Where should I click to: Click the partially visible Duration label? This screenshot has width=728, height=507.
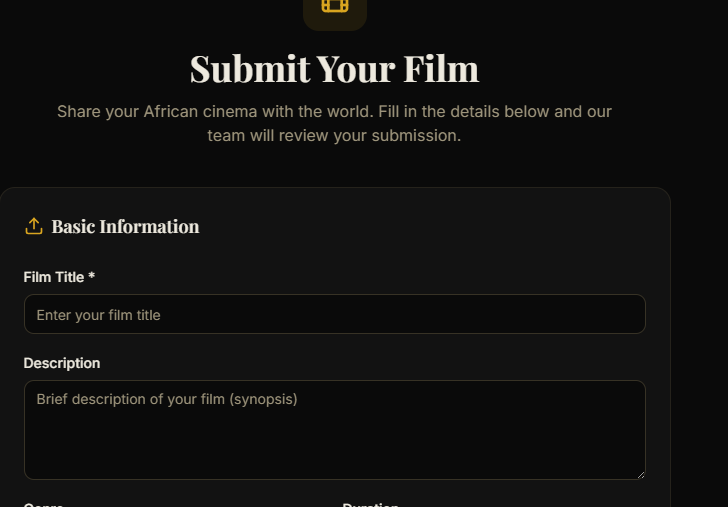(371, 504)
